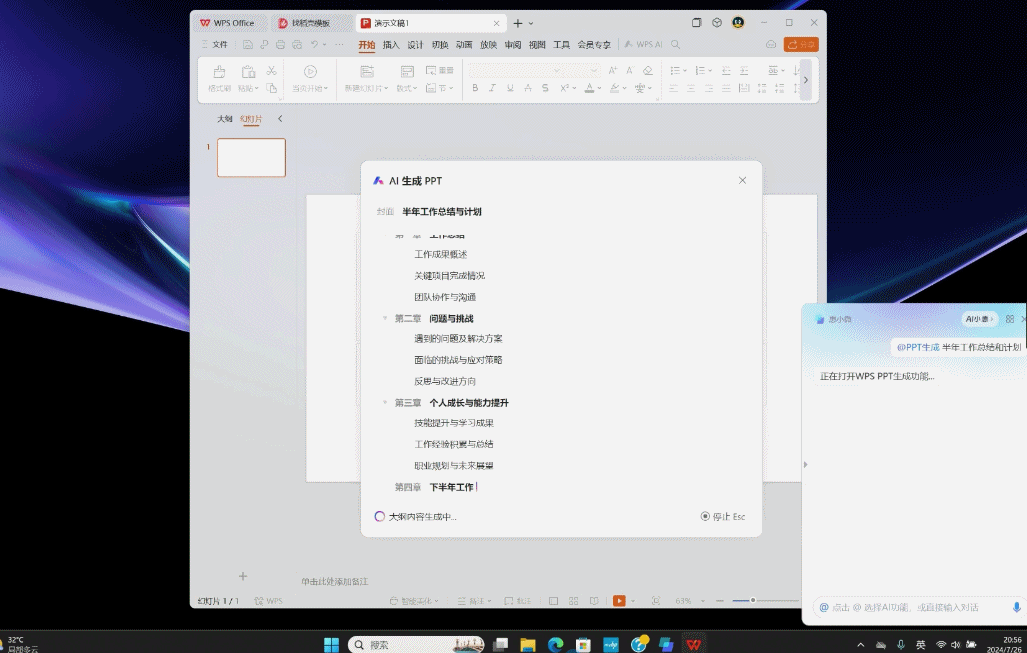1027x653 pixels.
Task: Switch to the 大纲 outline view tab
Action: pos(225,119)
